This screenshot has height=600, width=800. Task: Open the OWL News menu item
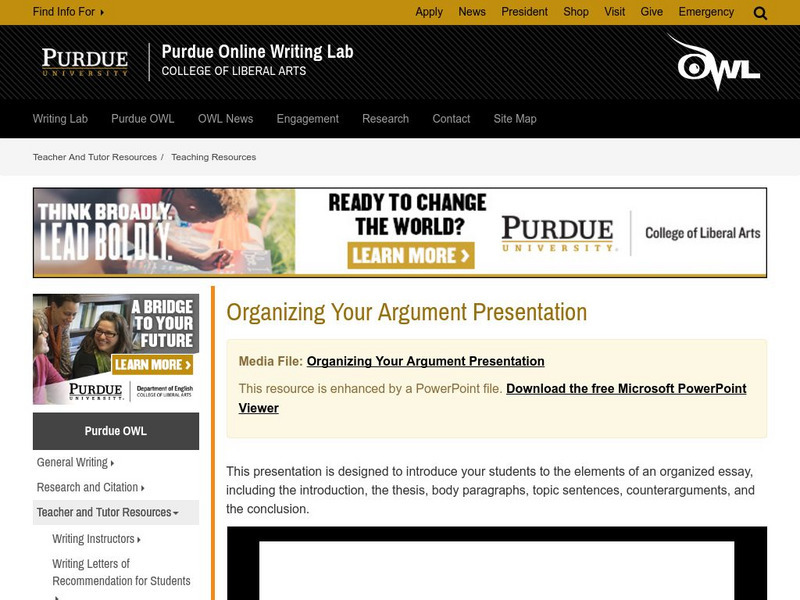click(x=226, y=119)
